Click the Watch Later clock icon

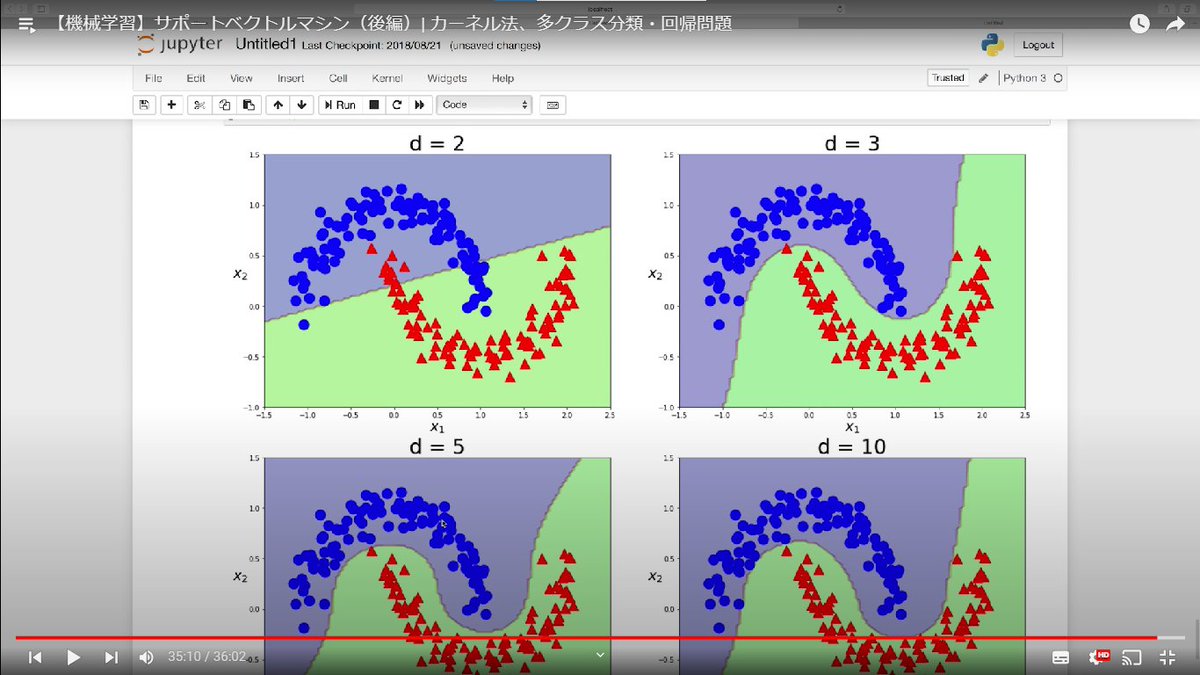click(1139, 24)
